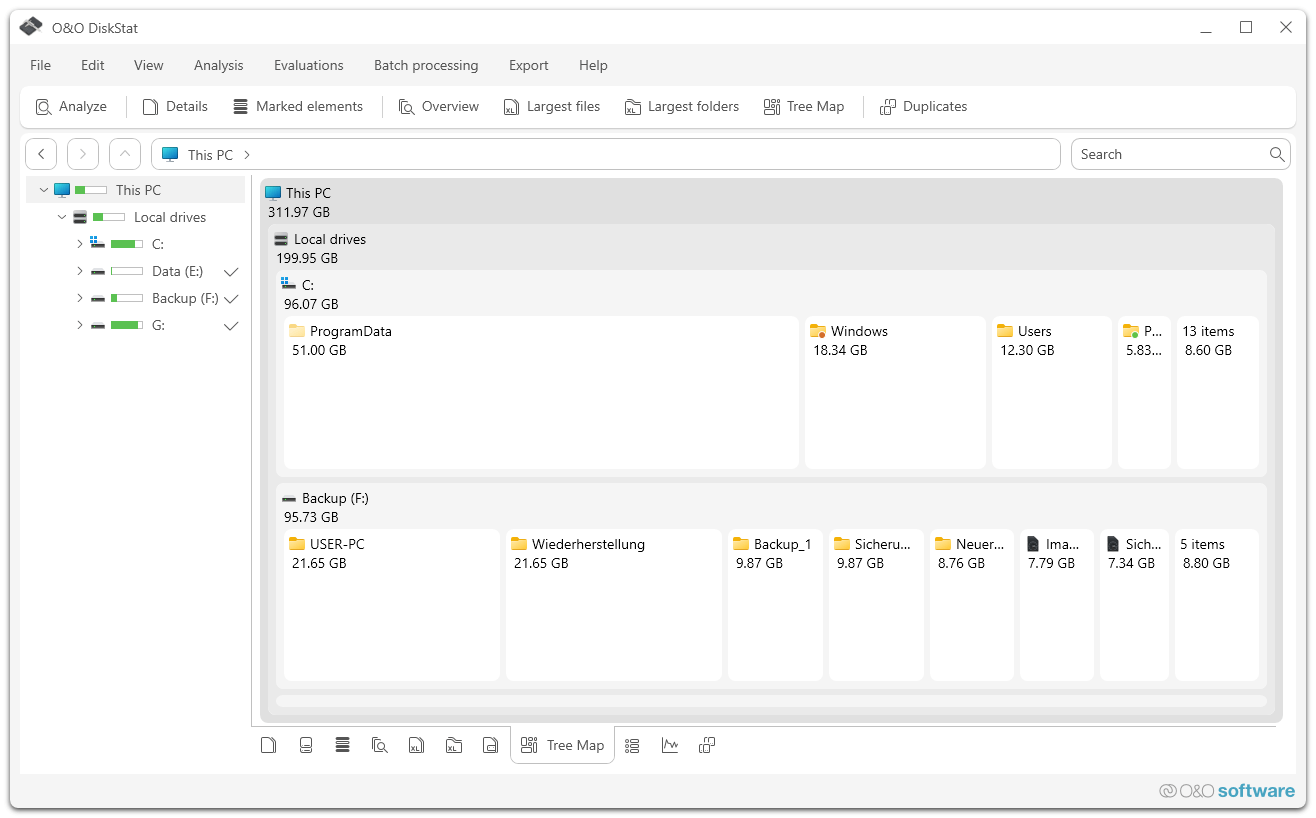The image size is (1316, 818).
Task: Collapse the Local drives tree node
Action: (62, 217)
